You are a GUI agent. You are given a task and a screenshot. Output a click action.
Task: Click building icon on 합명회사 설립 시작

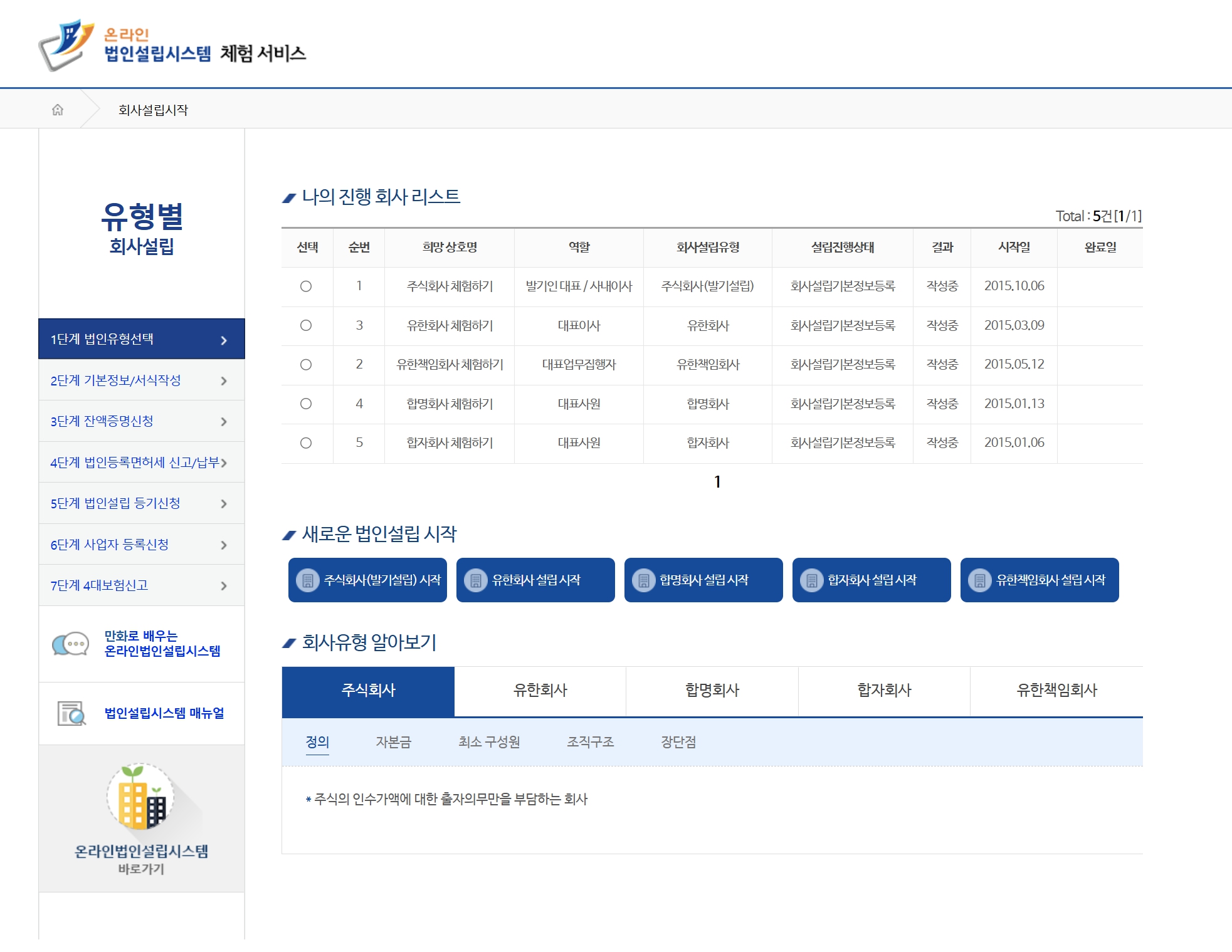[644, 580]
